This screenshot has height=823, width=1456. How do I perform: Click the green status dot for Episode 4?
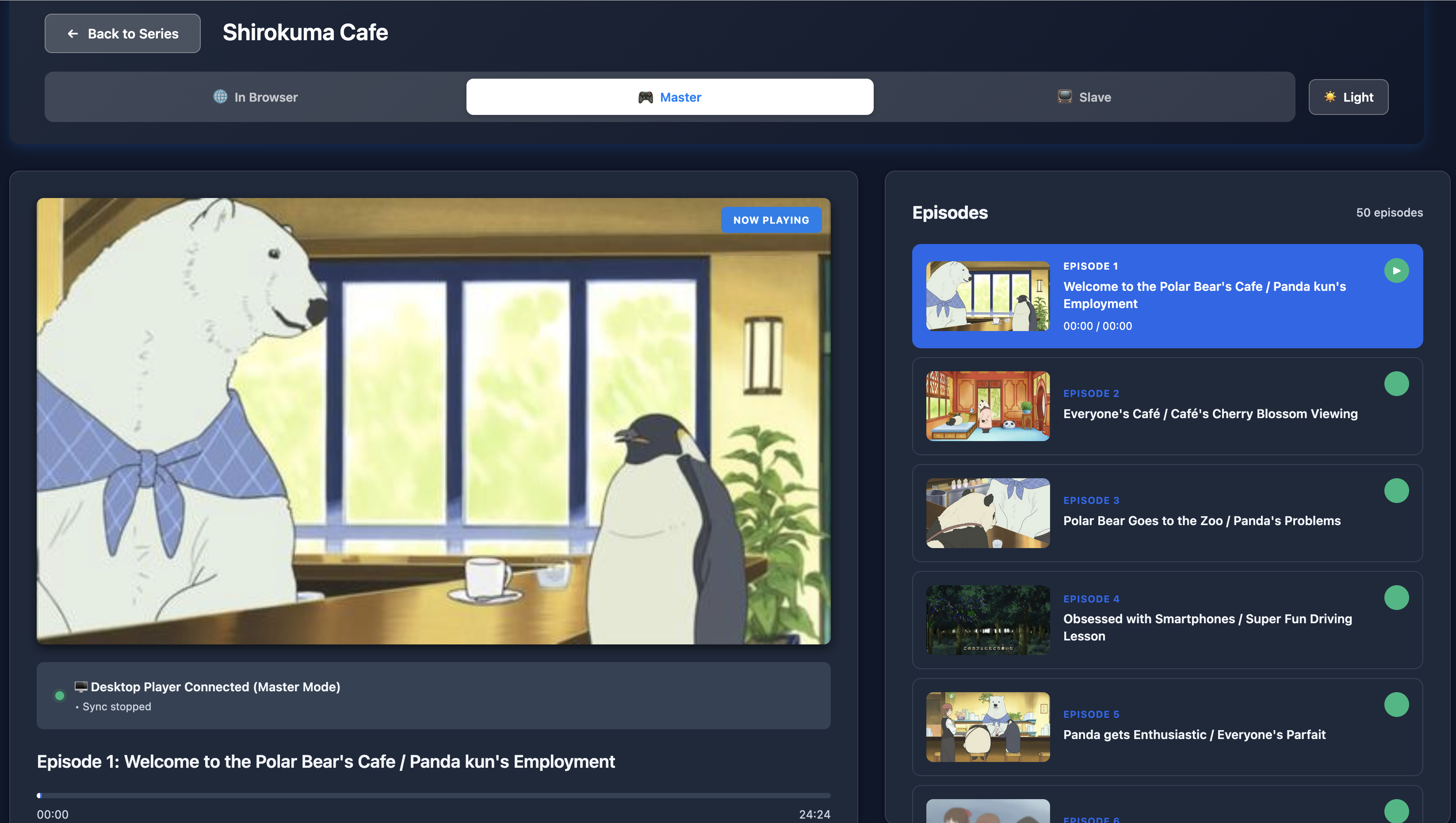[1396, 598]
